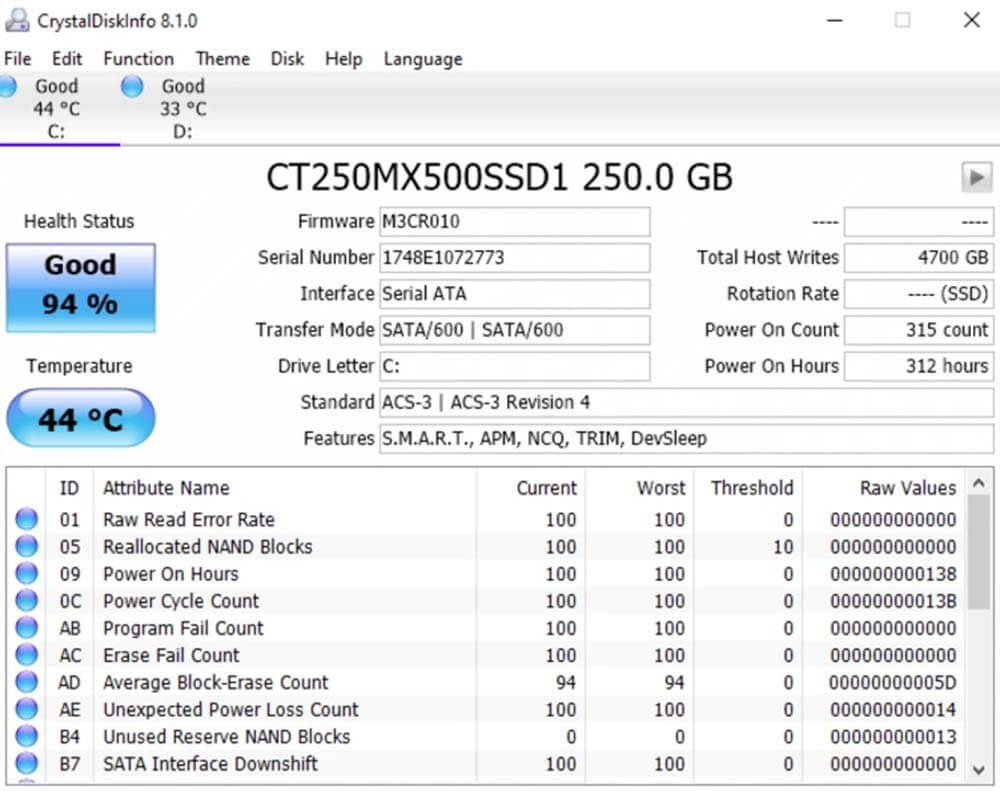This screenshot has height=791, width=1000.
Task: Open the Function menu
Action: 138,59
